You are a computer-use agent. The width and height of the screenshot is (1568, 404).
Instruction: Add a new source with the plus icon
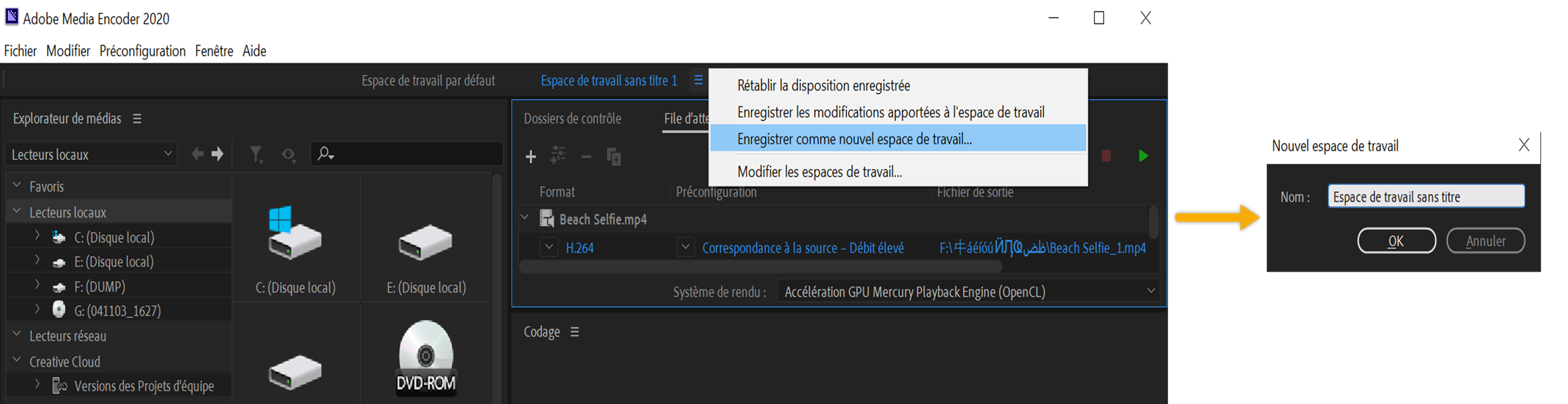click(x=531, y=157)
